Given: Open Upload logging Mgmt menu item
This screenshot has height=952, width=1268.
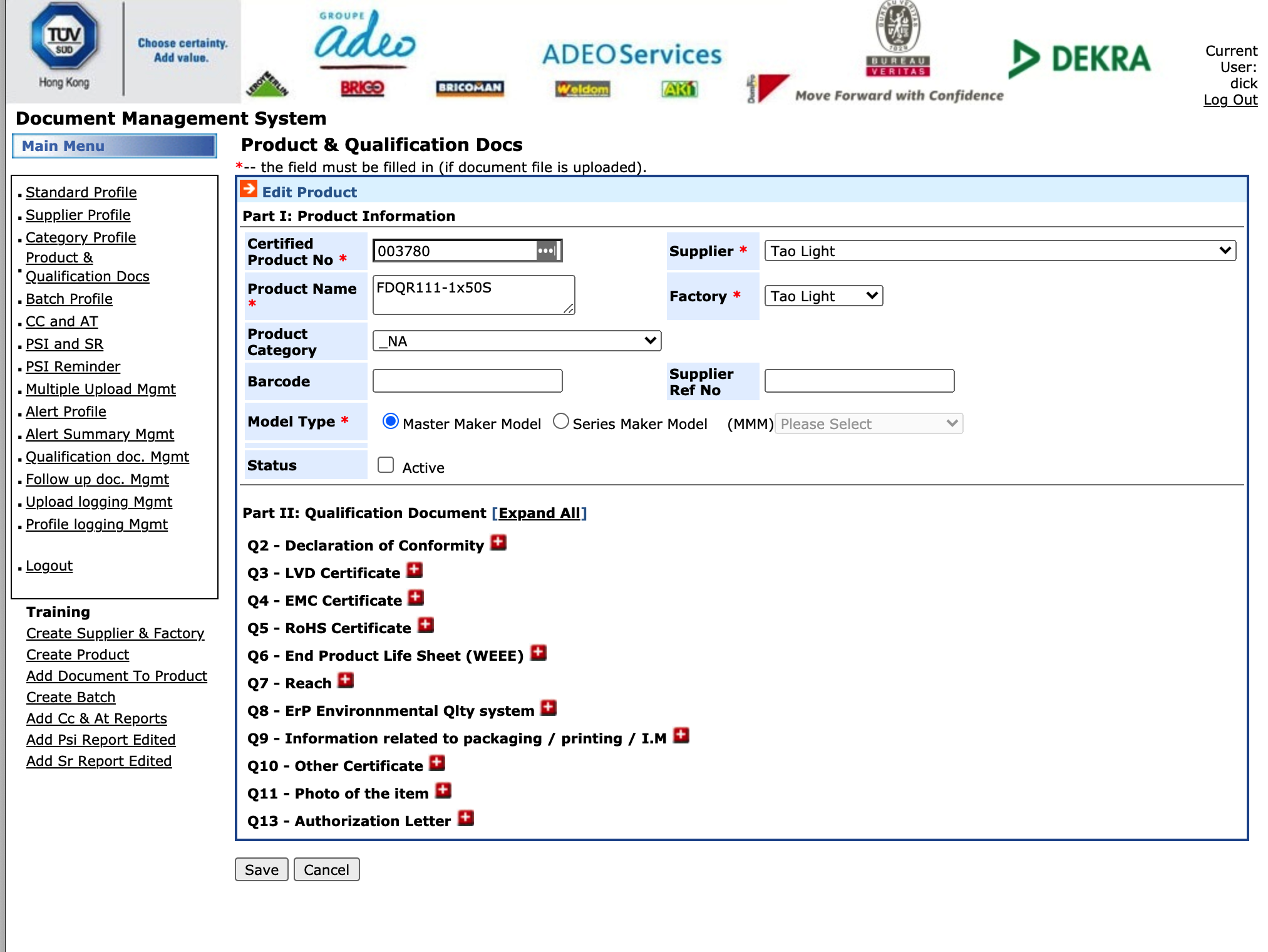Looking at the screenshot, I should 99,502.
